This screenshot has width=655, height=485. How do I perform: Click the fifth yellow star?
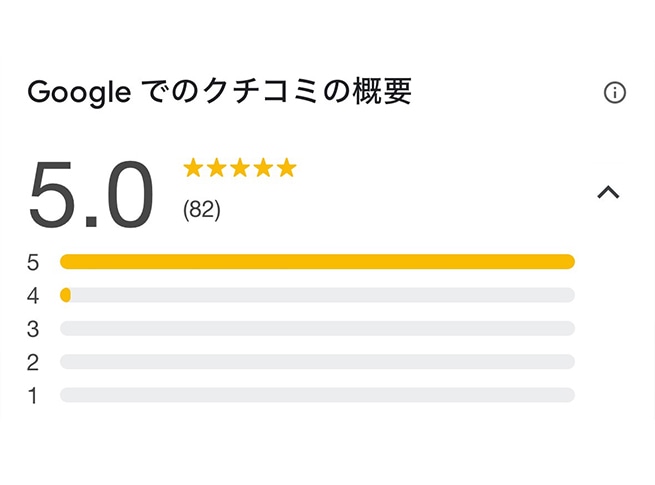point(287,168)
